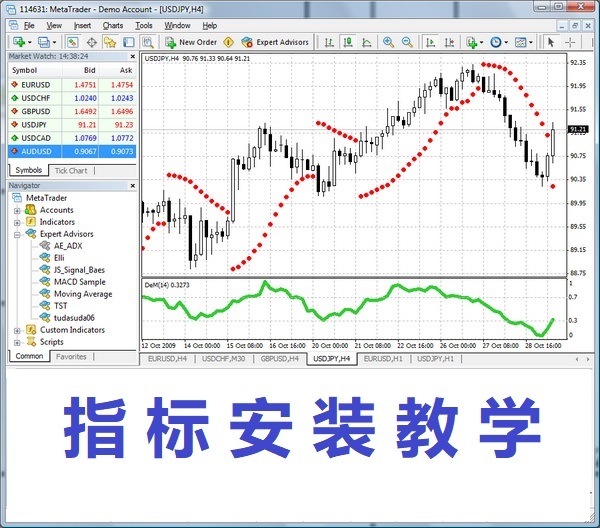Open the New Chart dropdown arrow
Viewport: 600px width, 528px height.
click(29, 42)
